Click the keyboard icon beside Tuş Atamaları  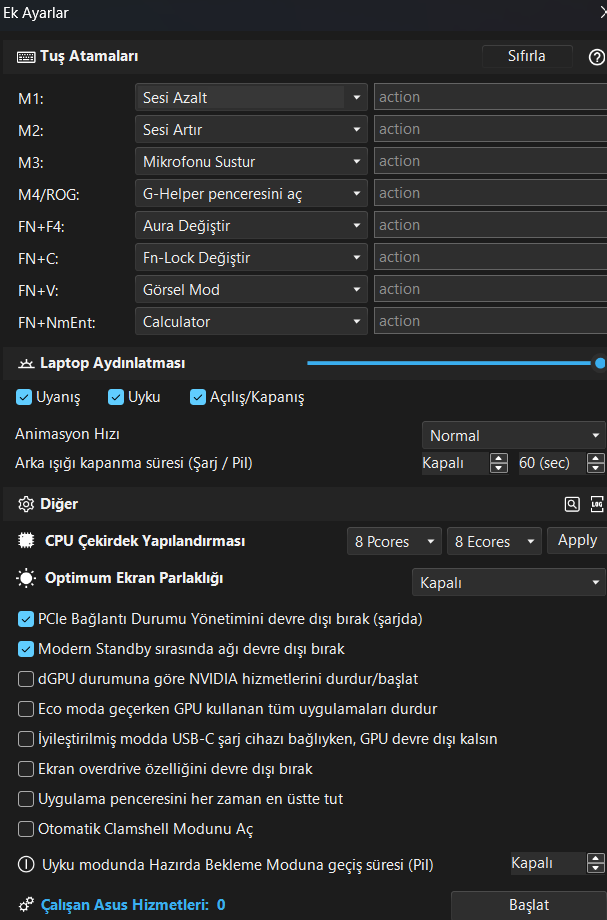(26, 57)
